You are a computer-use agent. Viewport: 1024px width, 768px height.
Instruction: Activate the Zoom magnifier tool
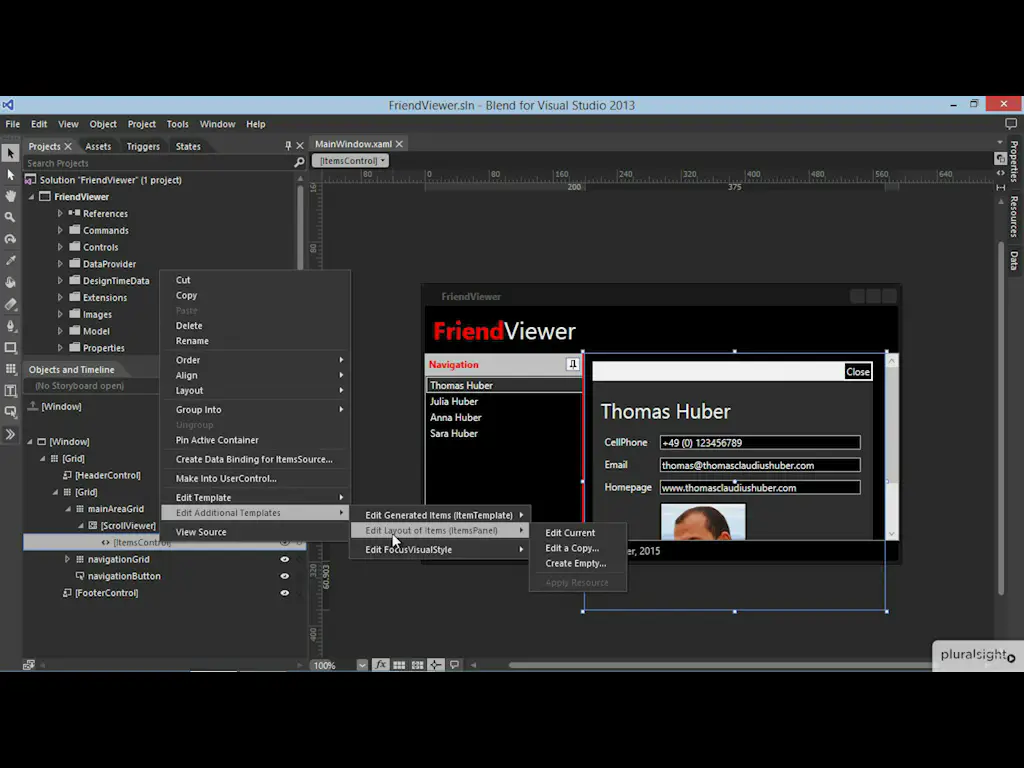point(10,217)
